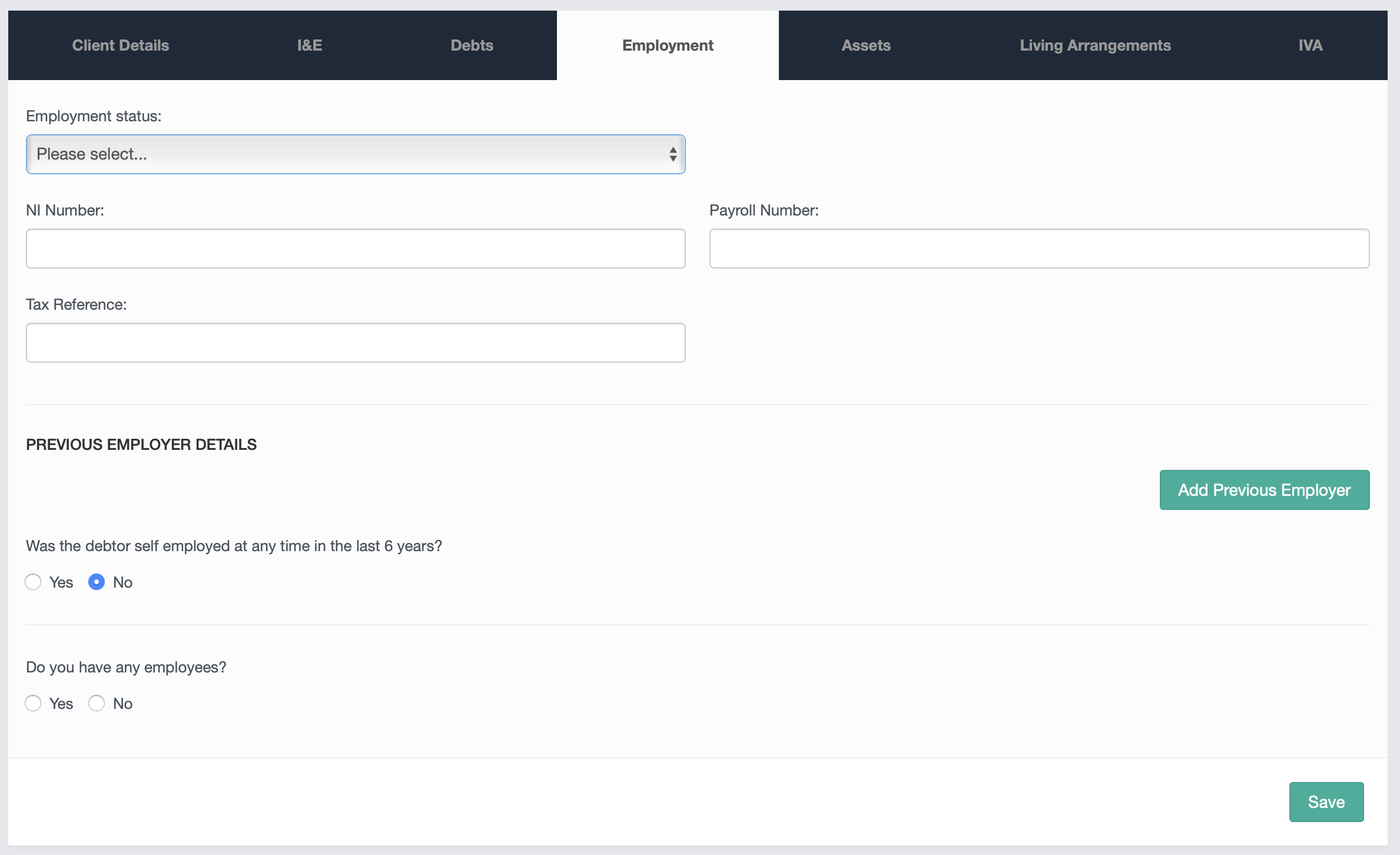Select Yes for having employees
The height and width of the screenshot is (855, 1400).
[33, 703]
